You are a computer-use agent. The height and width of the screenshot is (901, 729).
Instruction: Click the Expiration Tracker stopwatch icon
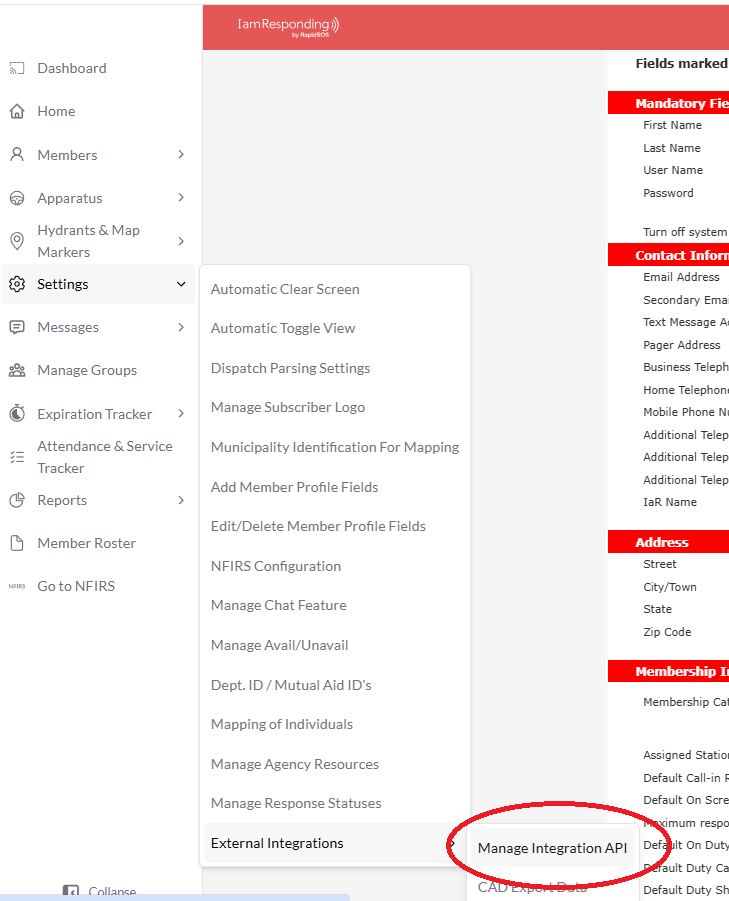point(17,414)
